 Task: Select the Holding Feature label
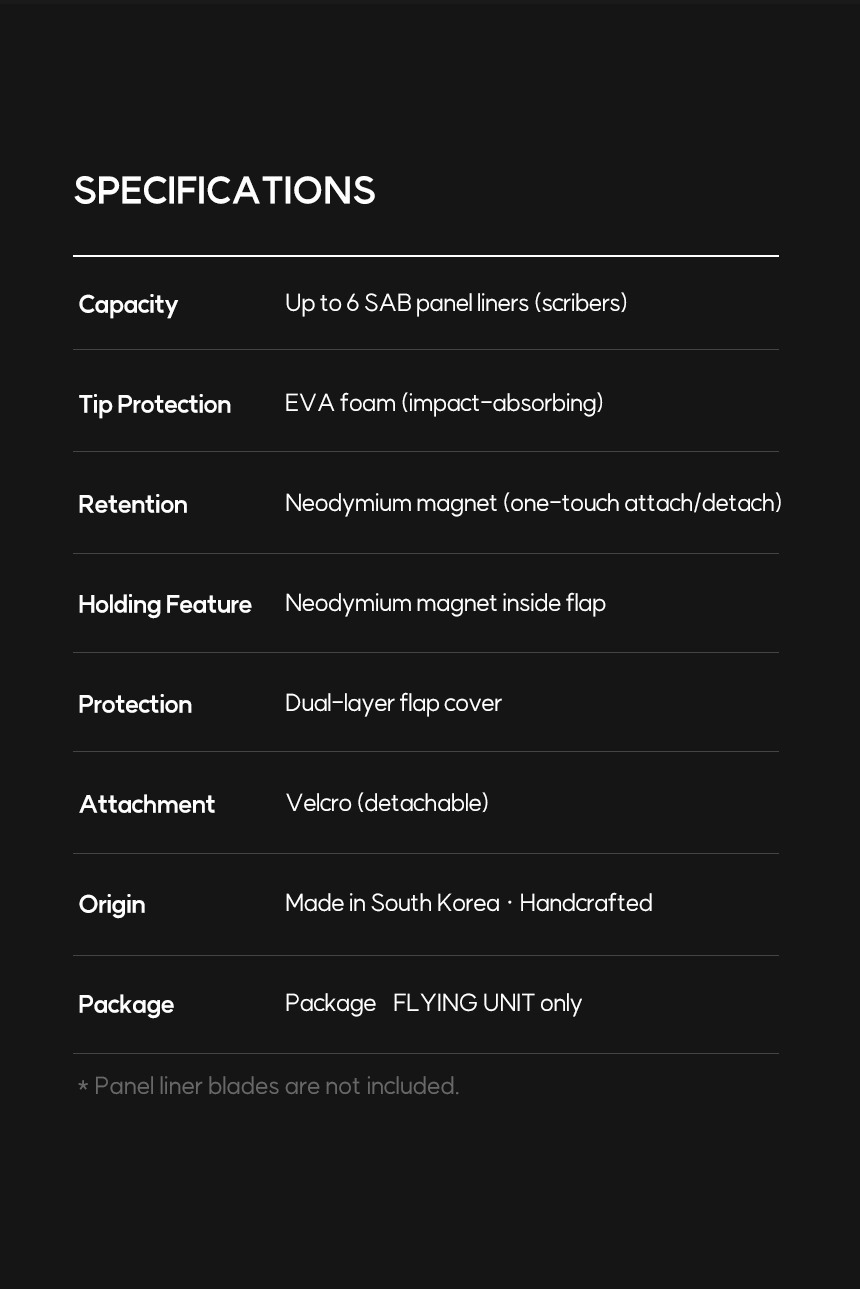click(165, 604)
